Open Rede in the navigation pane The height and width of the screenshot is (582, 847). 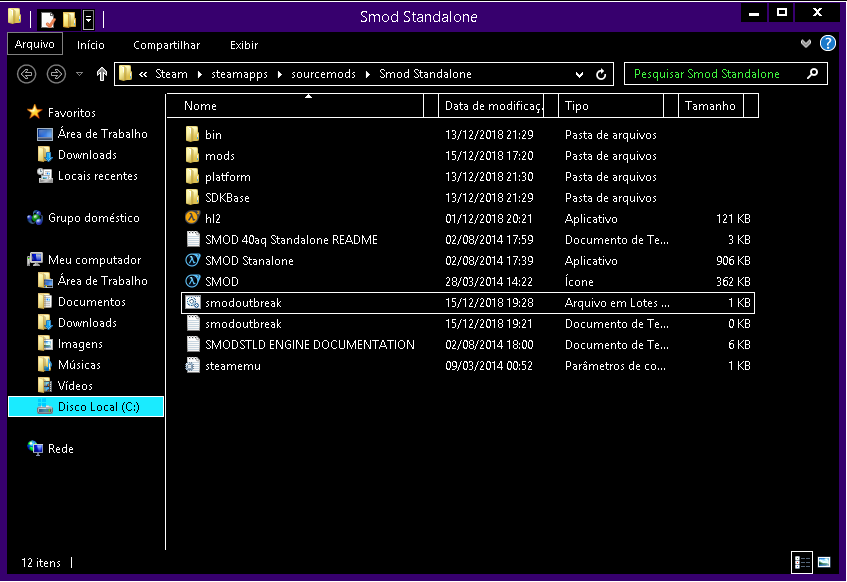click(x=60, y=449)
